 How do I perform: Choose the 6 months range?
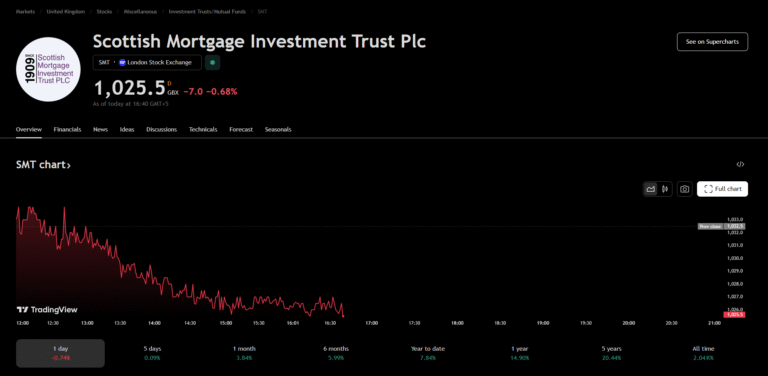[336, 353]
